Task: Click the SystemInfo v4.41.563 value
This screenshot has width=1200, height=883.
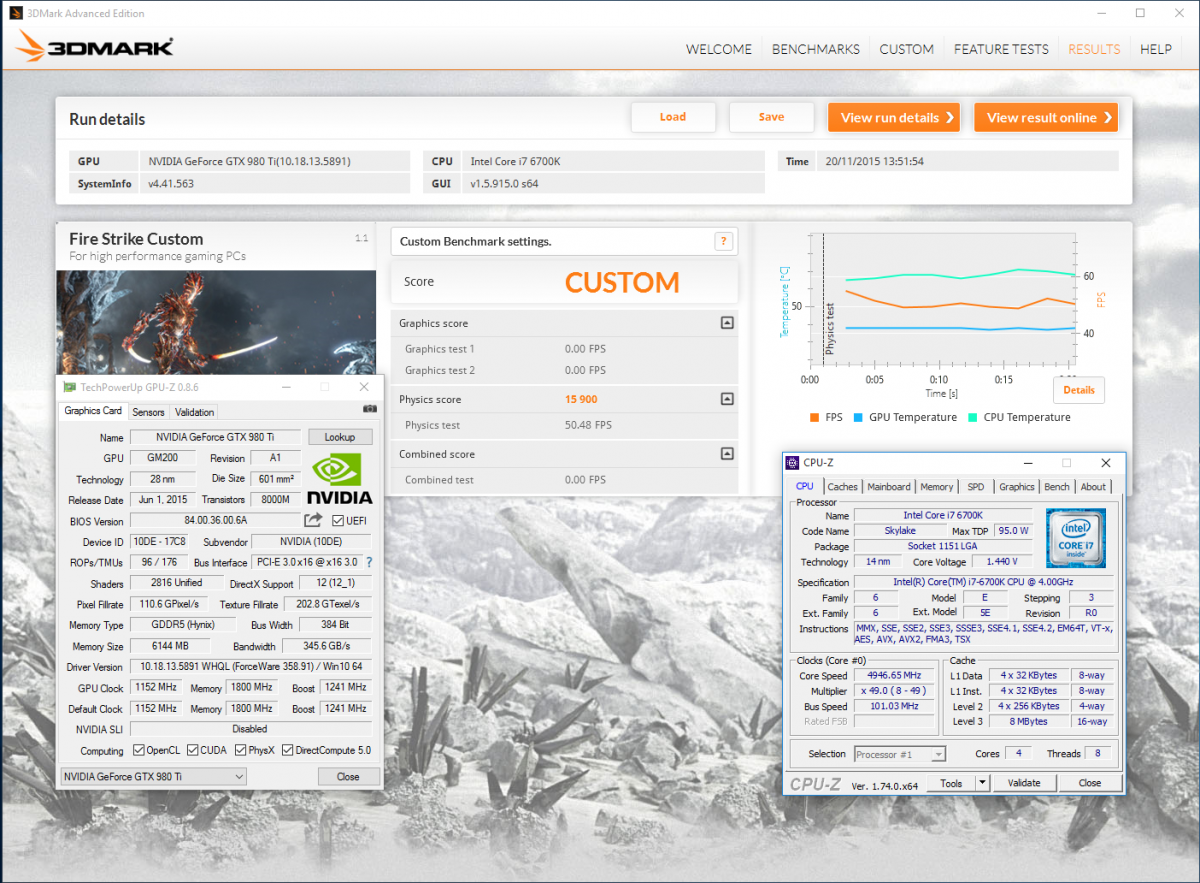Action: click(x=171, y=184)
